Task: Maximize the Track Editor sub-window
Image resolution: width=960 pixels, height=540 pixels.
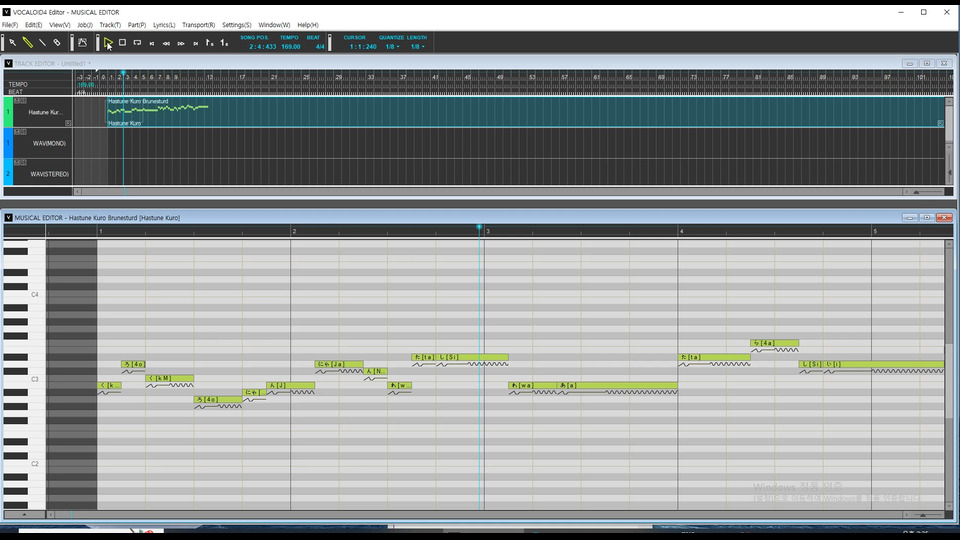Action: point(927,64)
